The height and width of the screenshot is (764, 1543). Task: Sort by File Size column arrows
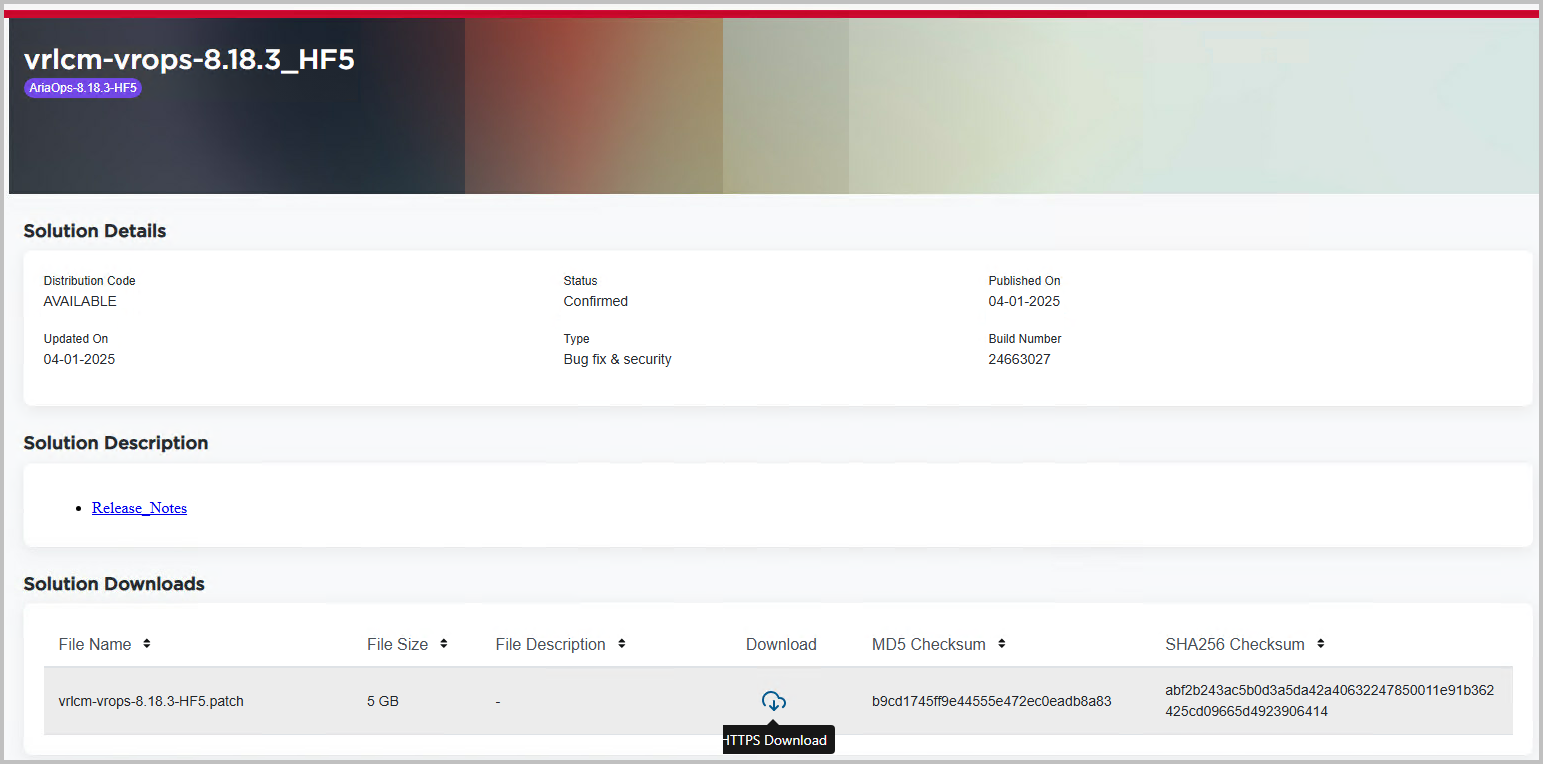(x=443, y=644)
